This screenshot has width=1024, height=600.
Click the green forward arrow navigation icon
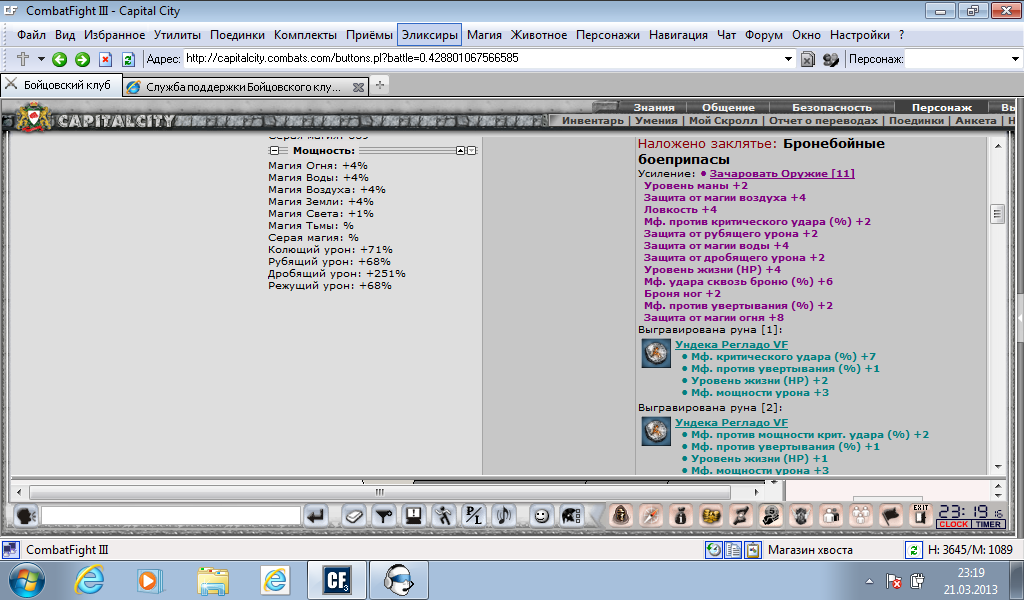tap(82, 59)
